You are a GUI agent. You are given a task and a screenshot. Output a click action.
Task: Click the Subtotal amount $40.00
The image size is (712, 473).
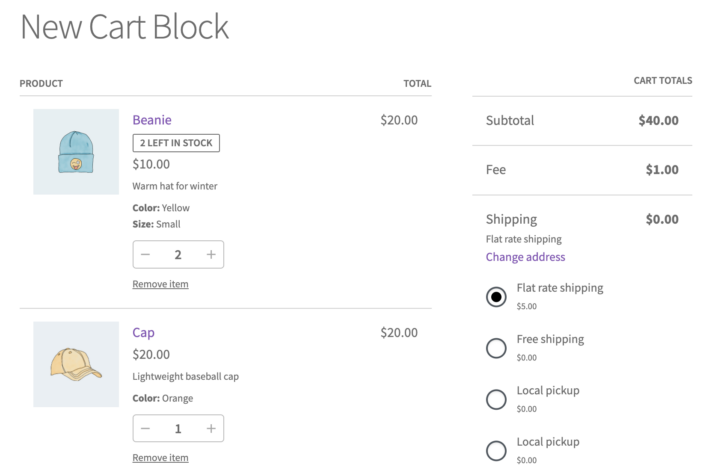(658, 120)
